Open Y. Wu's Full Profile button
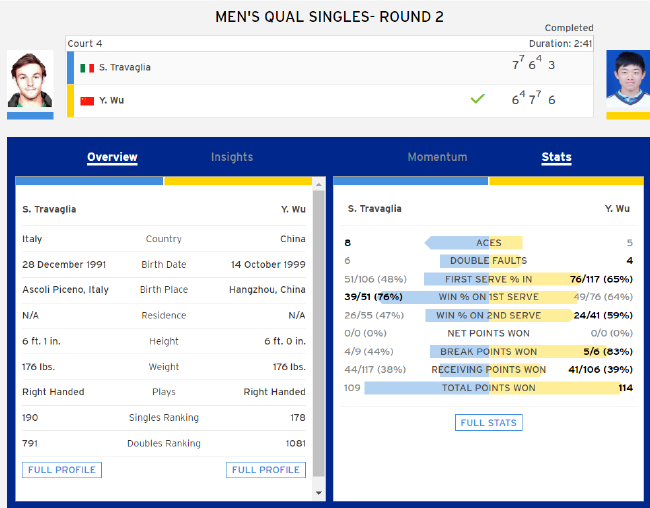The height and width of the screenshot is (508, 650). (x=266, y=470)
